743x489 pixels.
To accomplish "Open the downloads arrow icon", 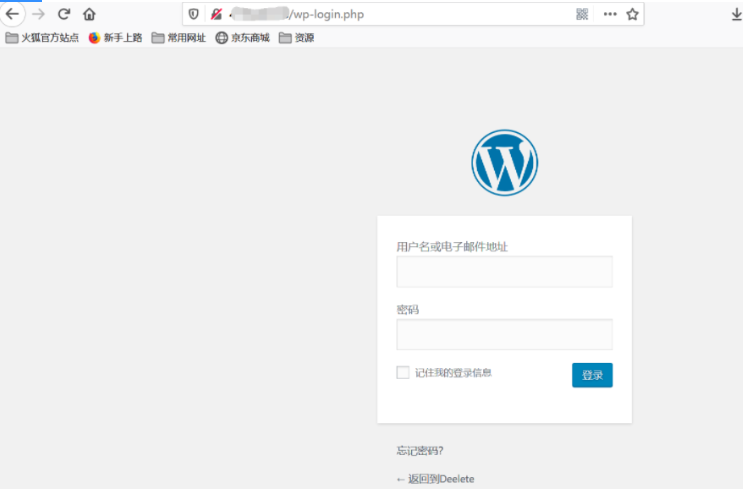I will click(x=736, y=15).
